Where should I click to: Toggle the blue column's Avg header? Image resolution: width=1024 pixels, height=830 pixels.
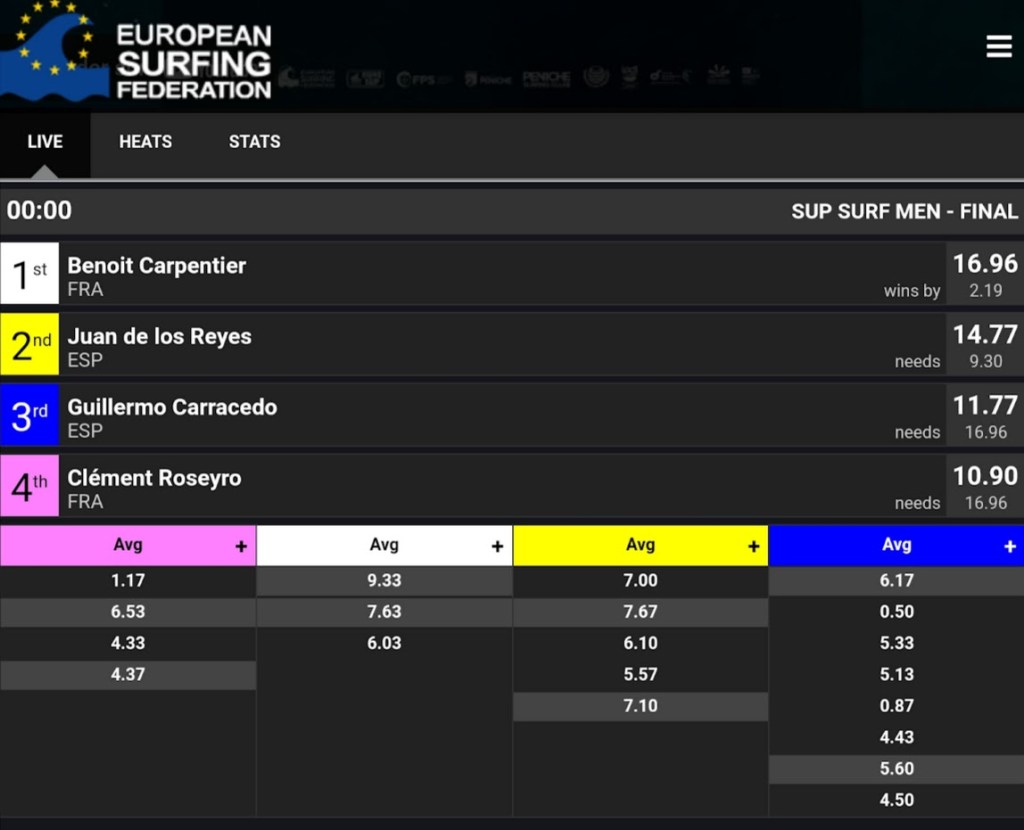pyautogui.click(x=896, y=545)
